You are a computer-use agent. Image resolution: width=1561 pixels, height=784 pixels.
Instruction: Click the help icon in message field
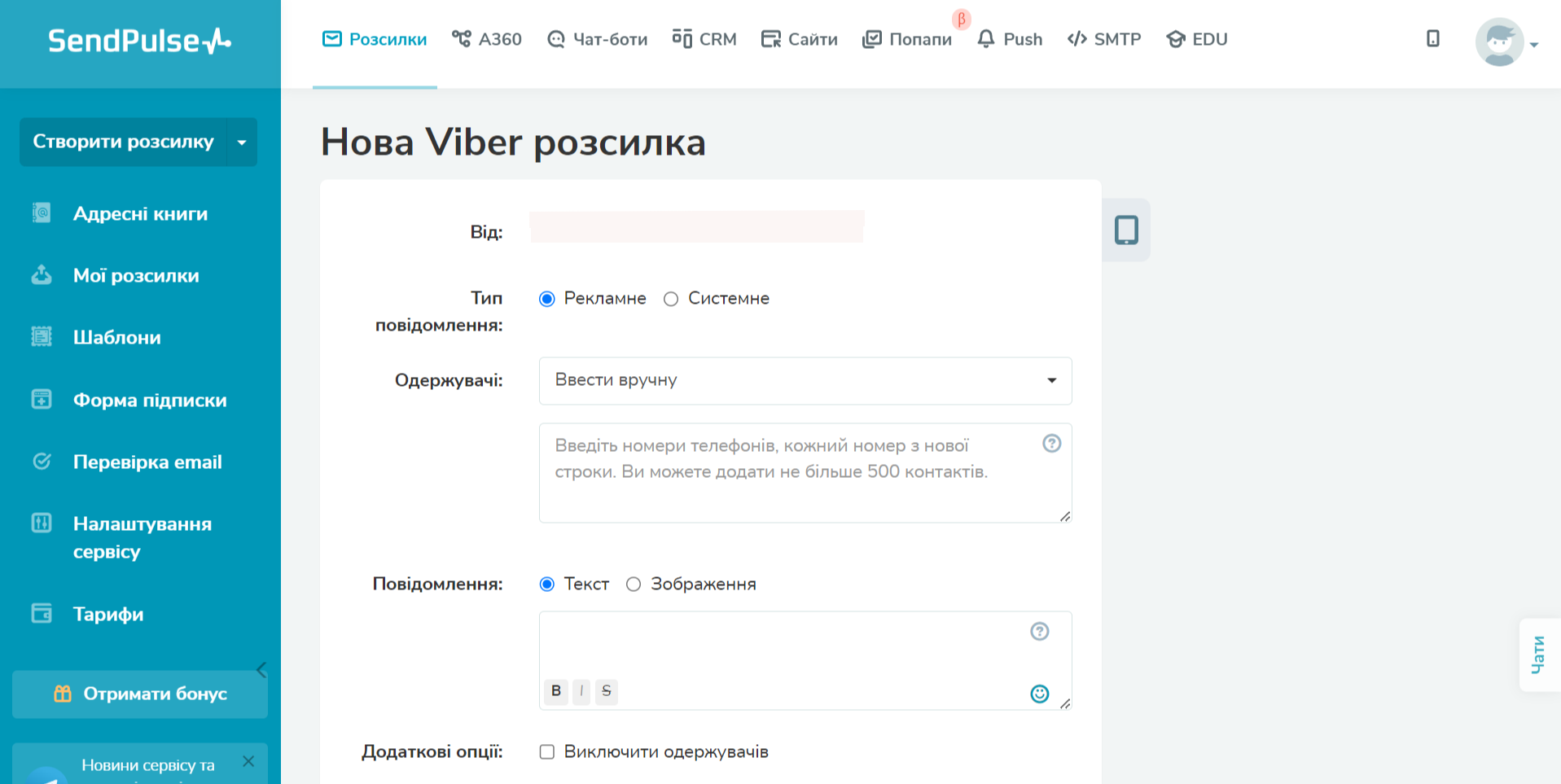click(1040, 631)
